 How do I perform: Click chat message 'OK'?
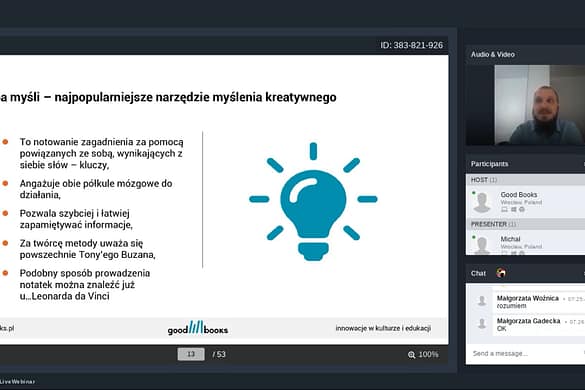coord(501,328)
